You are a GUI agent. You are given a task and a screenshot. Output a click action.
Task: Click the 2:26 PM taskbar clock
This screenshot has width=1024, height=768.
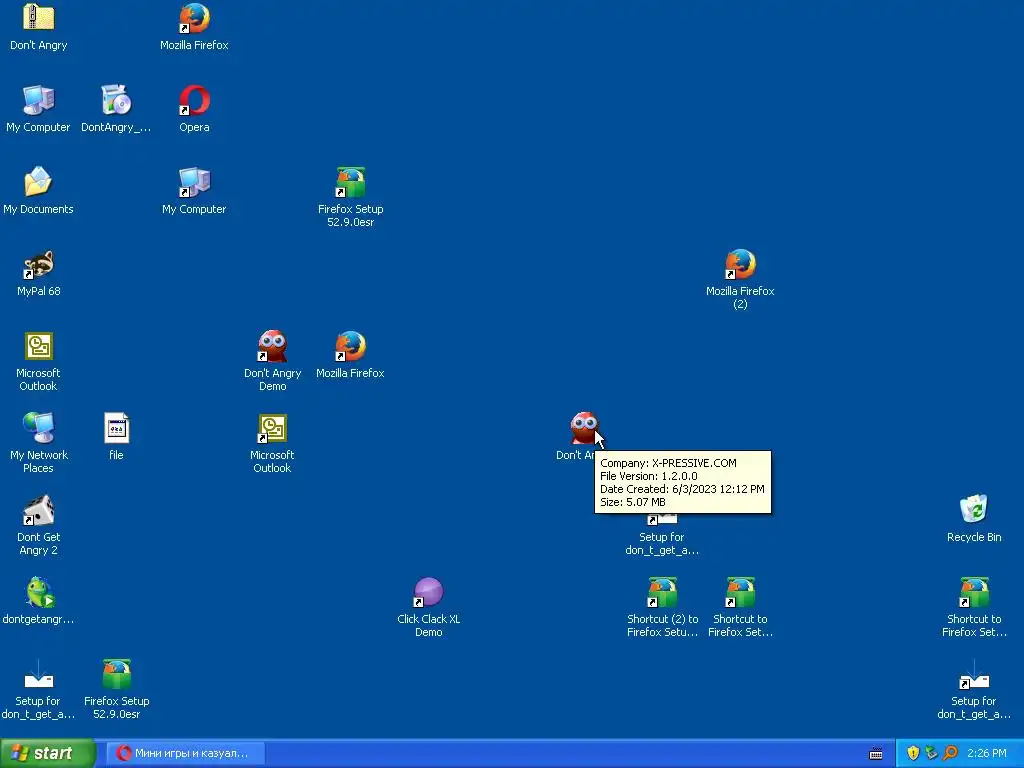986,753
